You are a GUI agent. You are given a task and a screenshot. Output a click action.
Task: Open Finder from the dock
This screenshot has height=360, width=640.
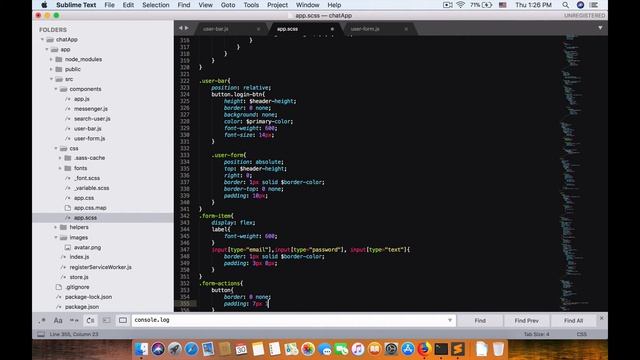click(x=141, y=349)
